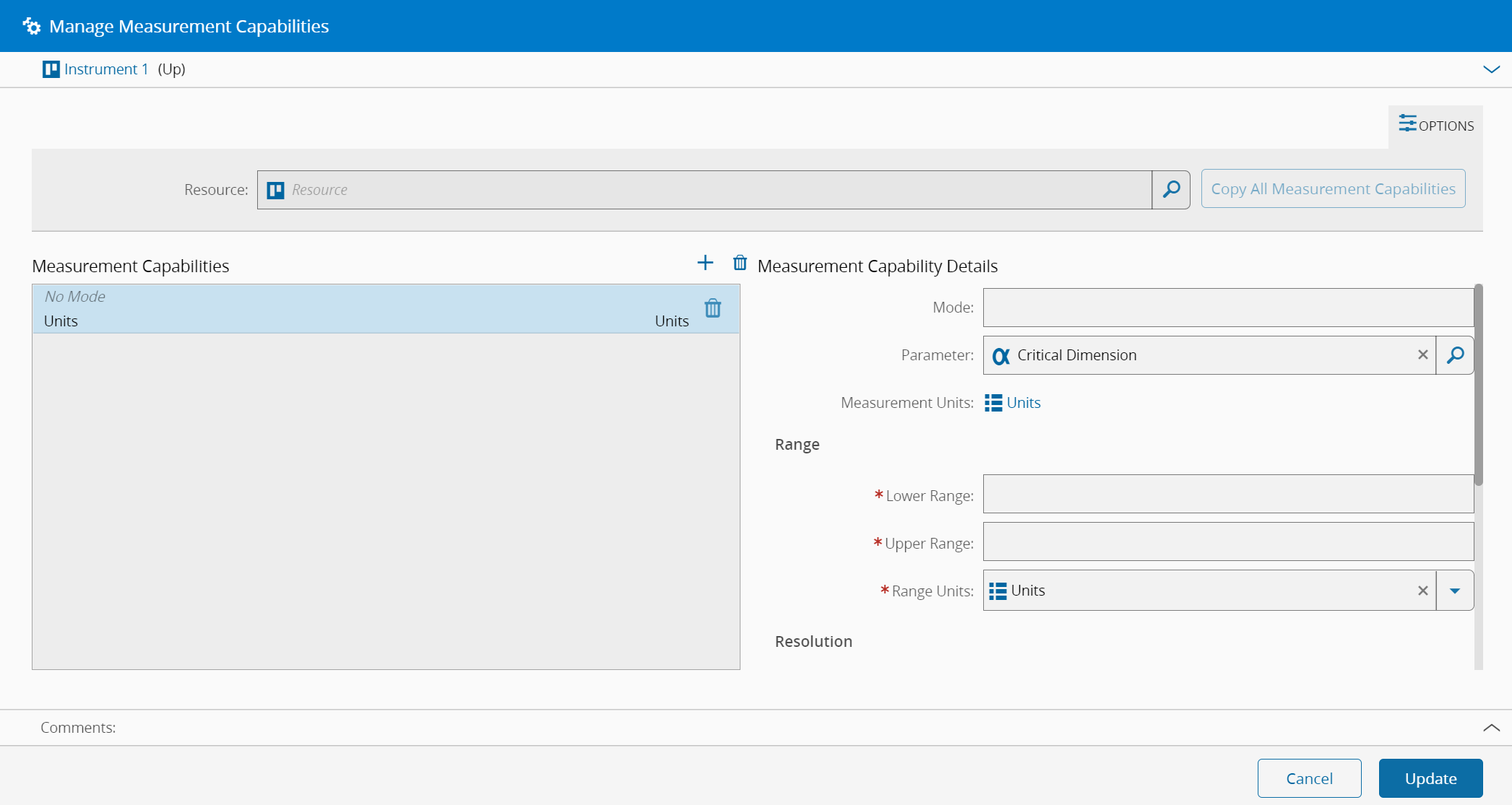1512x805 pixels.
Task: Click the Lower Range input field
Action: (1227, 495)
